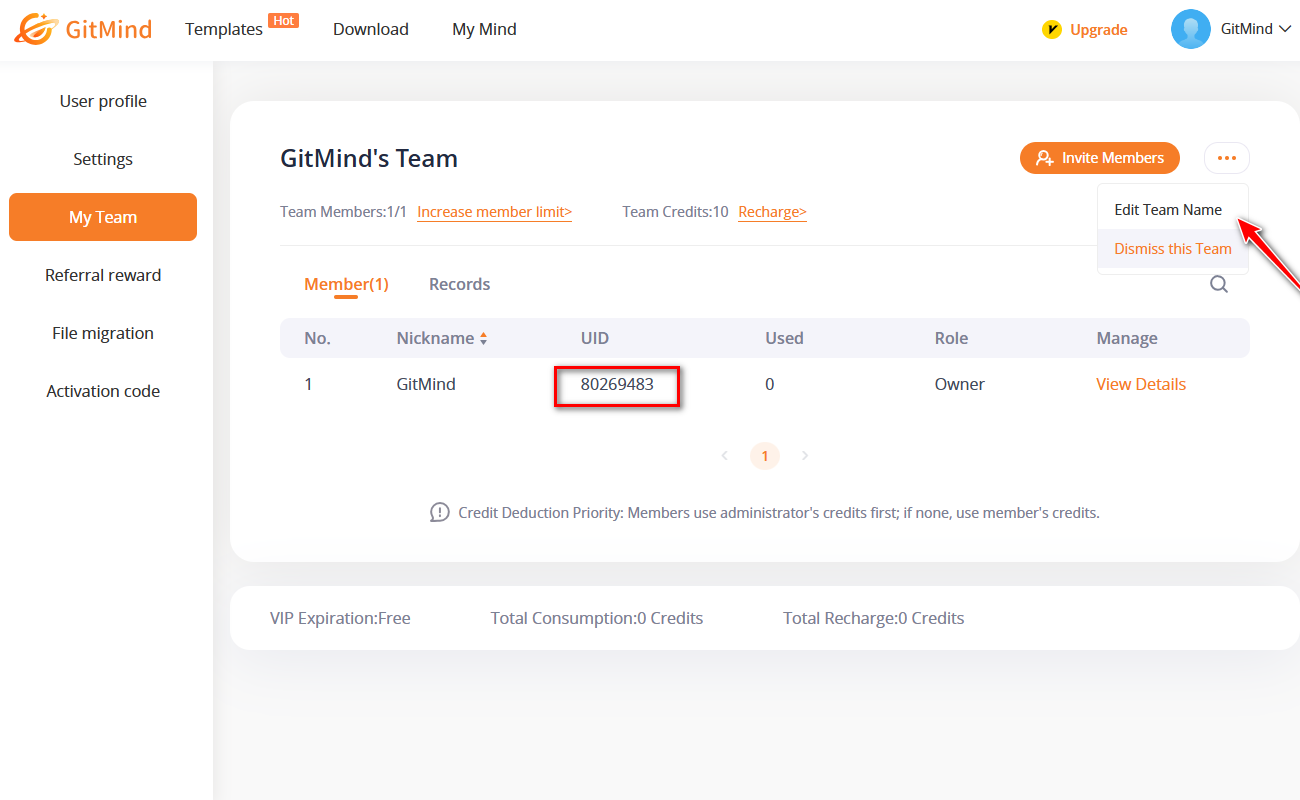Viewport: 1300px width, 800px height.
Task: Click VIP Expiration:Free text
Action: (340, 618)
